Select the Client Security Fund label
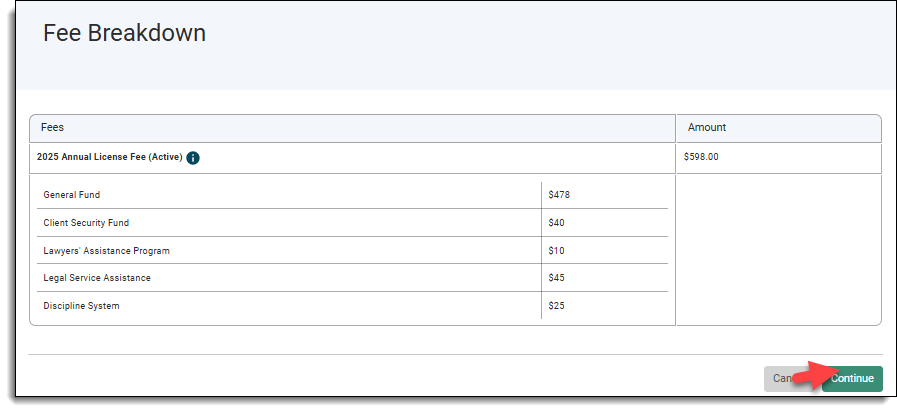The width and height of the screenshot is (897, 412). tap(86, 223)
